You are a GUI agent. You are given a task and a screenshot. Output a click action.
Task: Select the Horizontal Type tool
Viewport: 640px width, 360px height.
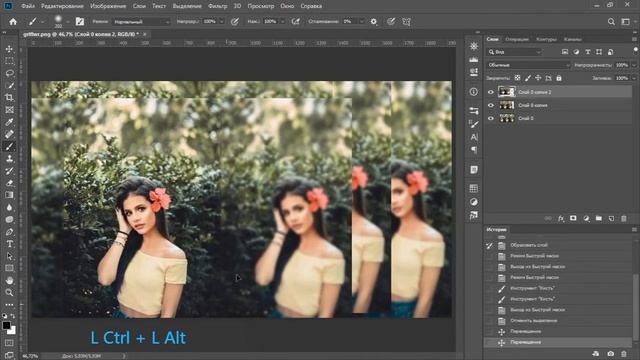[9, 244]
